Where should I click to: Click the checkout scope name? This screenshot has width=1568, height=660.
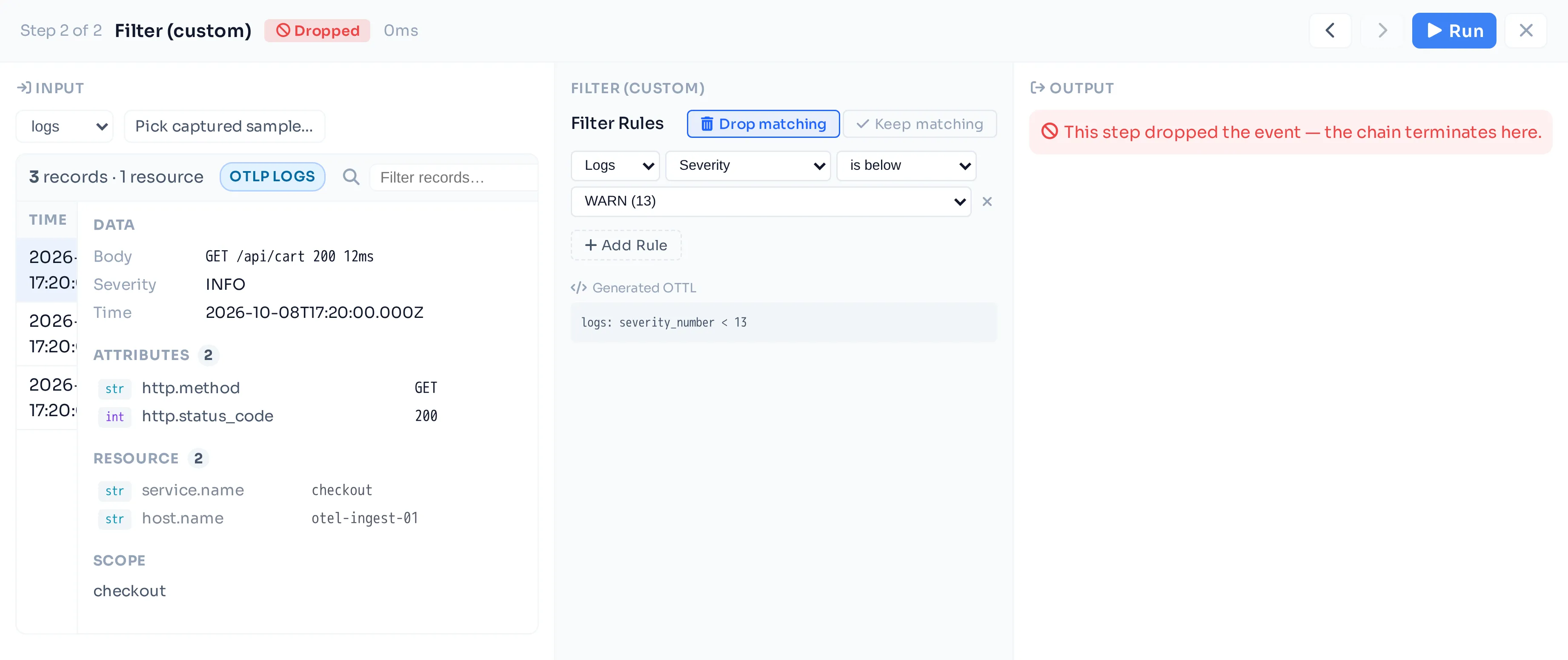130,591
